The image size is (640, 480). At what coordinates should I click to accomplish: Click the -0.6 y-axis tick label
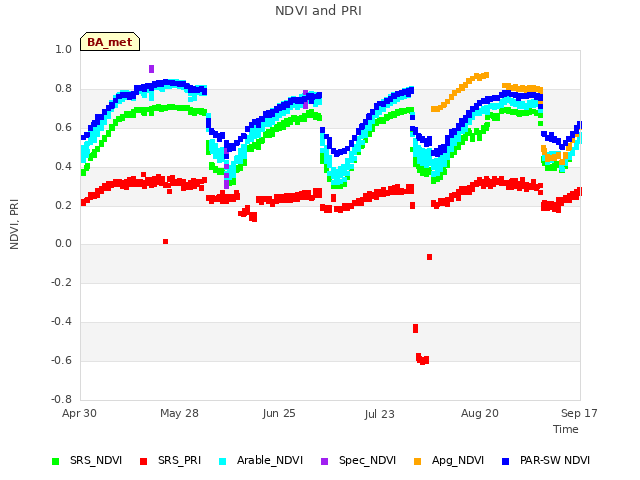coord(61,360)
